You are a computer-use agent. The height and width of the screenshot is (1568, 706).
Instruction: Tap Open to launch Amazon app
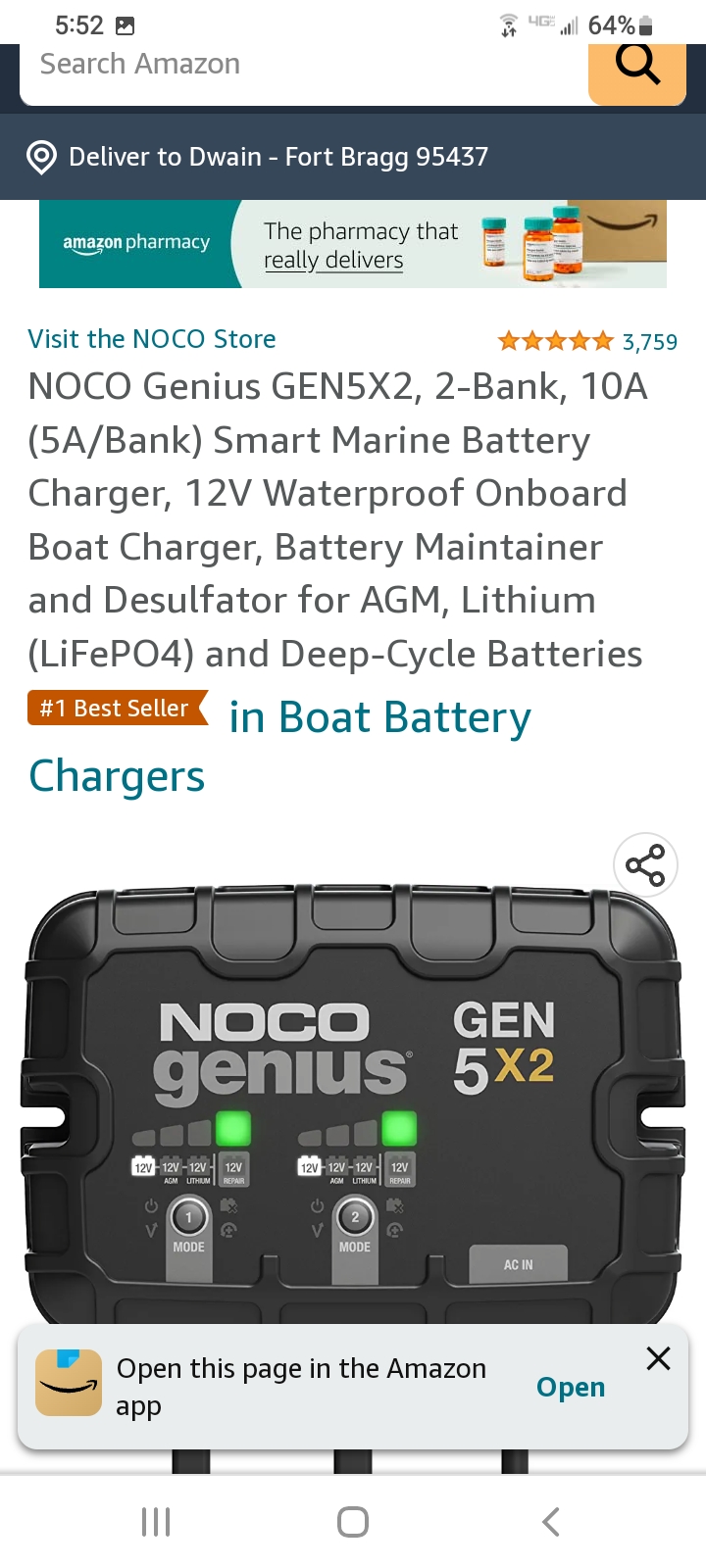(x=571, y=1387)
